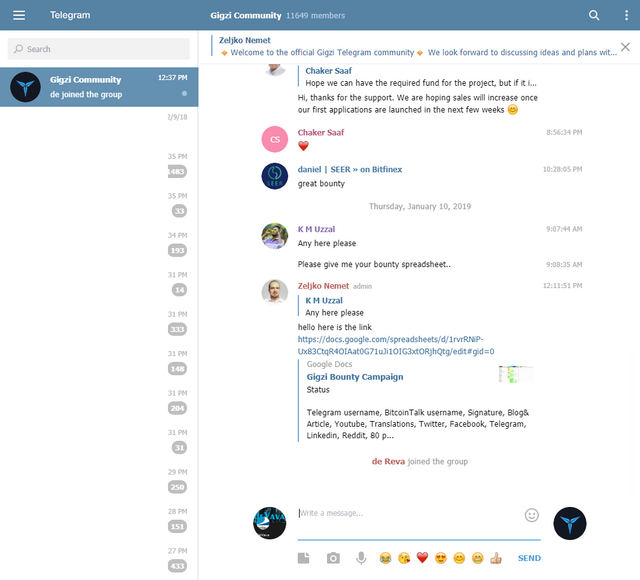Open Gigzi Community chat in sidebar
Image resolution: width=640 pixels, height=580 pixels.
point(99,87)
